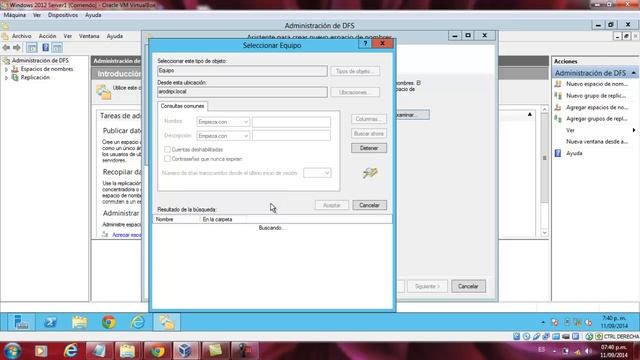
Task: Click Nuevo grupo de replicación action
Action: (x=596, y=96)
